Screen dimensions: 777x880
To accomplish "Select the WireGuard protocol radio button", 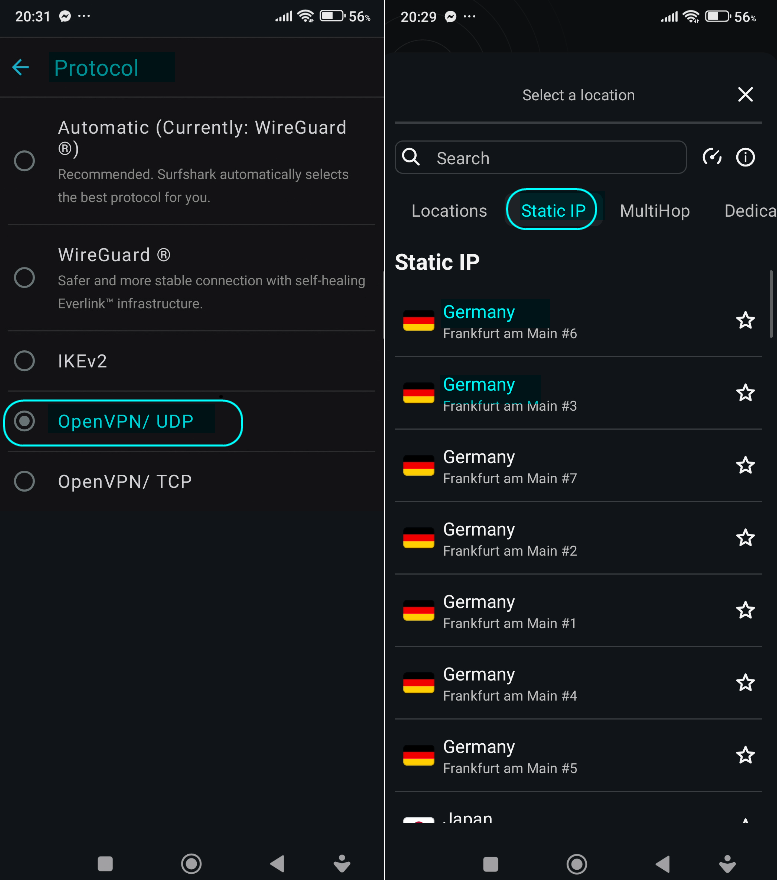I will point(24,277).
